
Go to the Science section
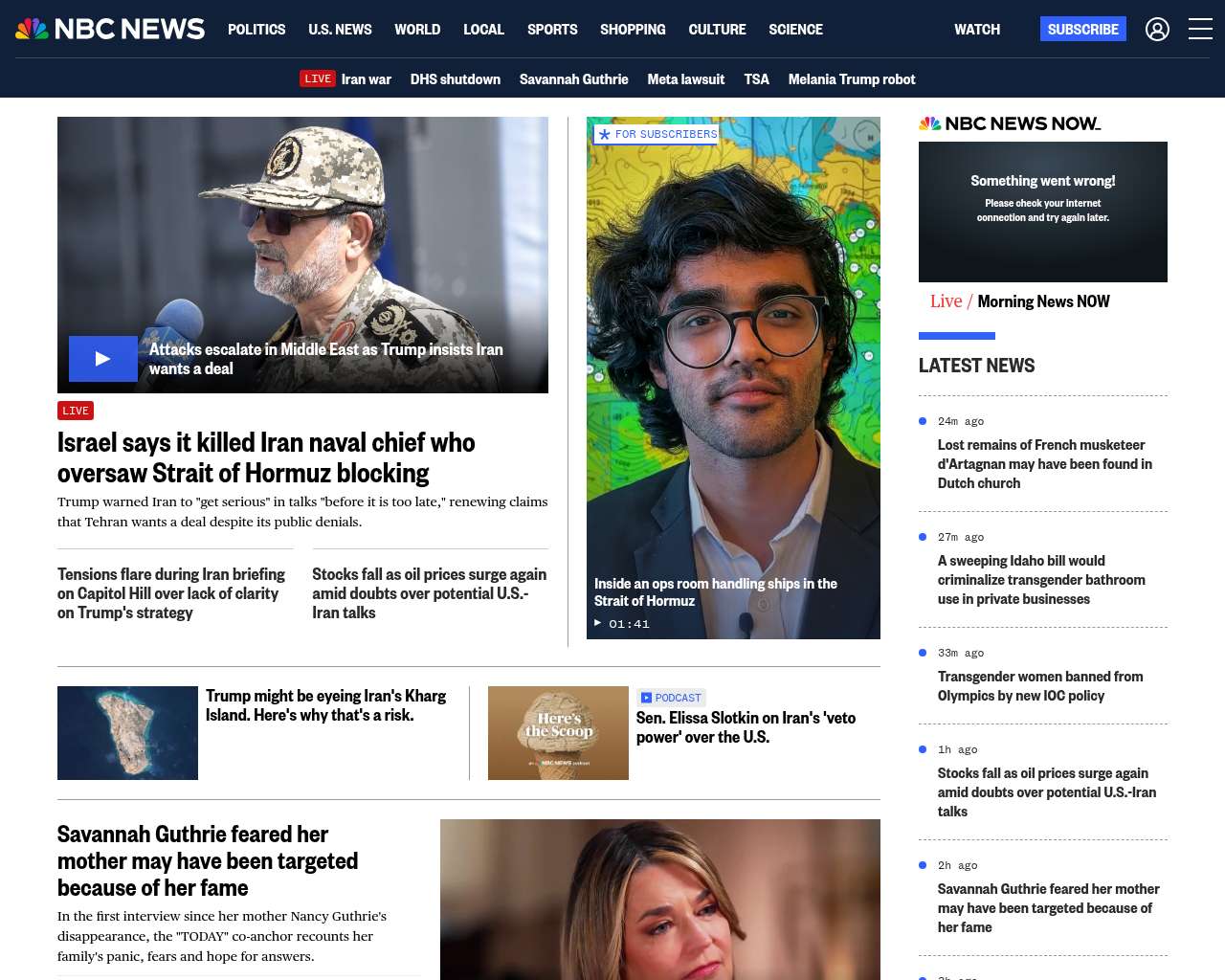pos(795,30)
